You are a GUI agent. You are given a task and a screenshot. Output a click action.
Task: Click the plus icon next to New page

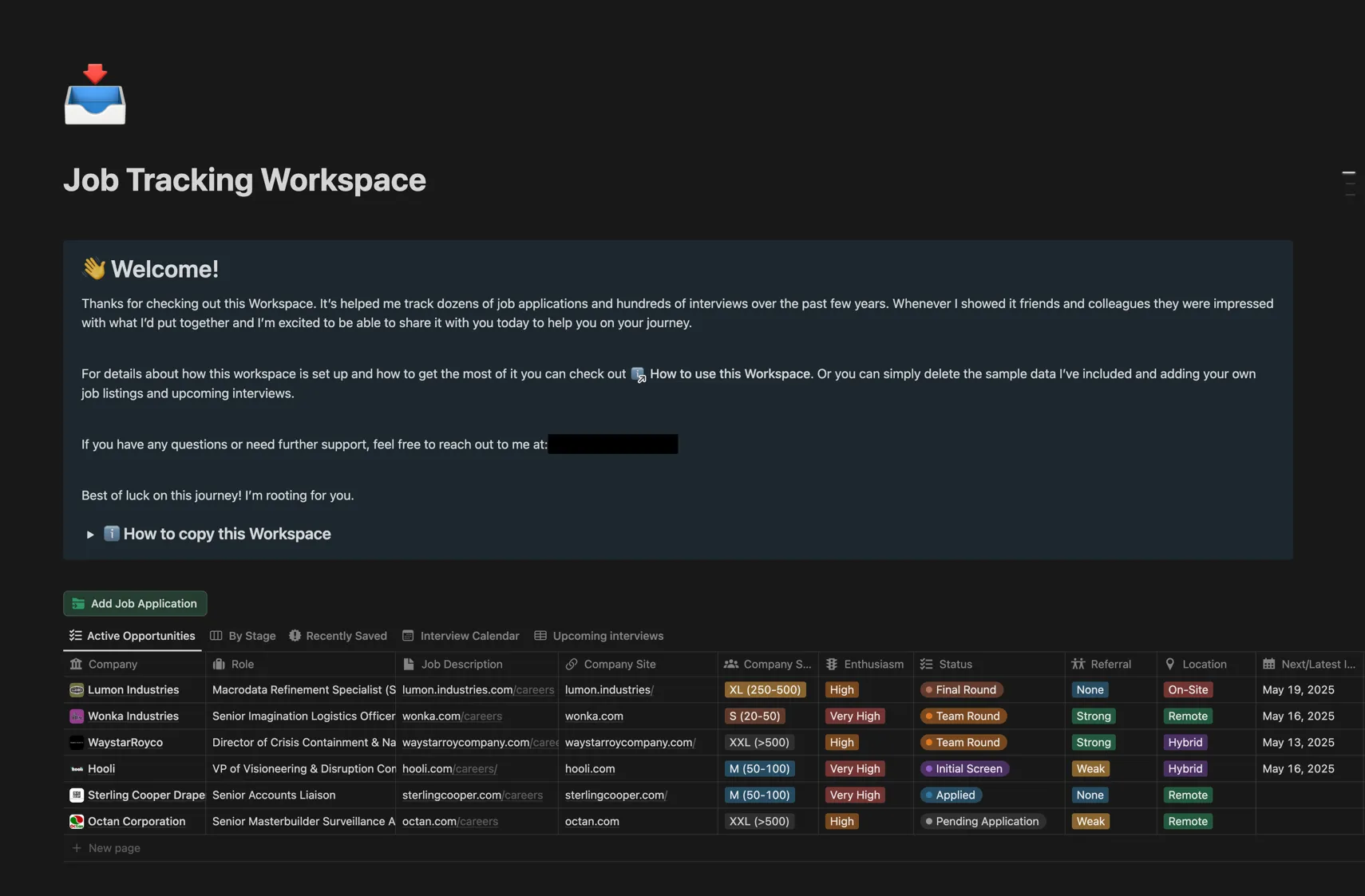[x=77, y=848]
